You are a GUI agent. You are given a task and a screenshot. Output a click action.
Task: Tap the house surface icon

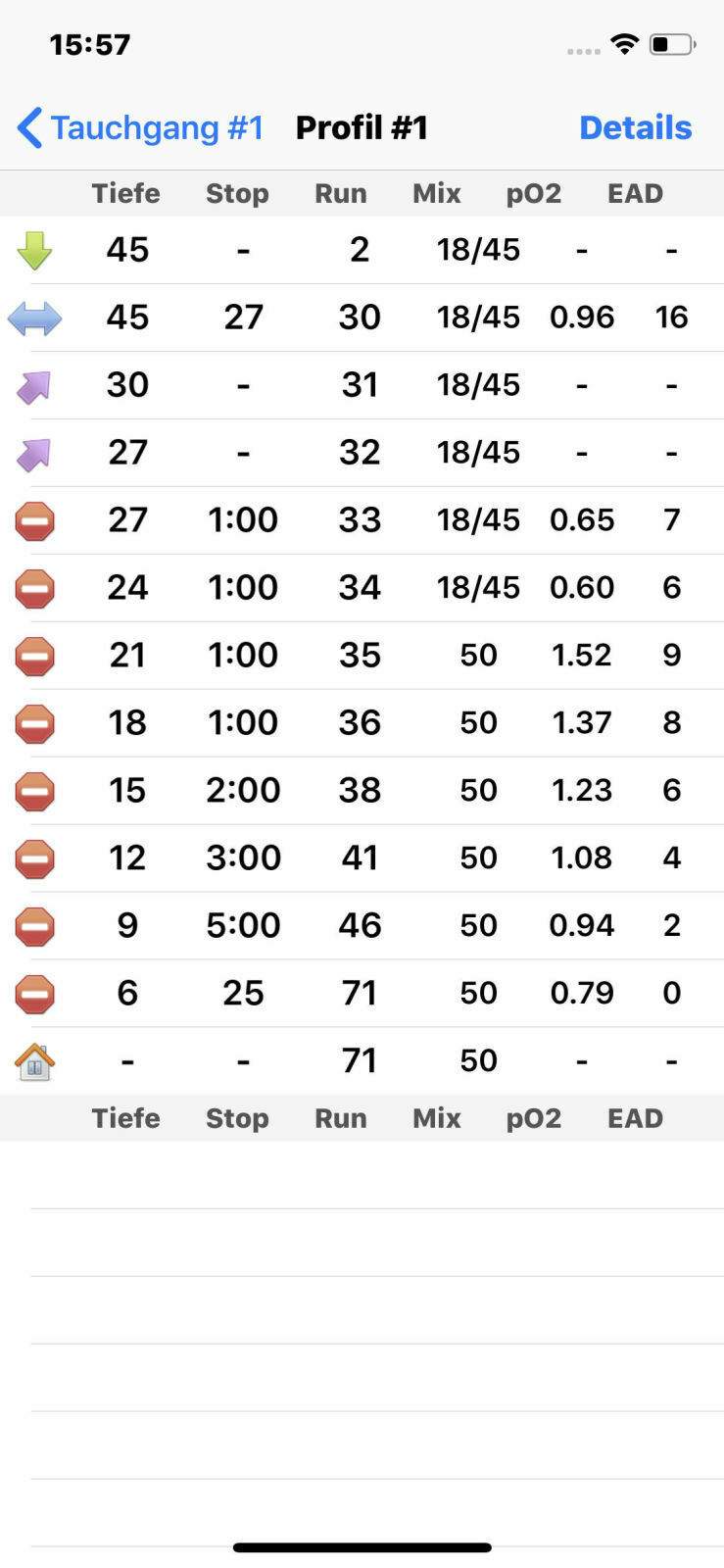click(x=34, y=1061)
